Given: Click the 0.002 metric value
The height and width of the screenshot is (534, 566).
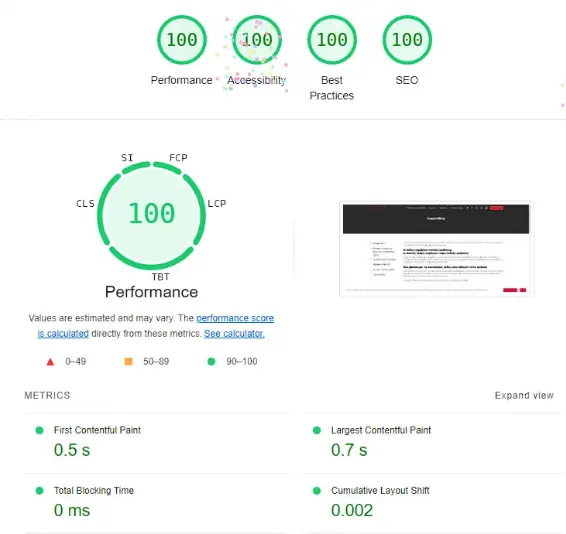Looking at the screenshot, I should 352,511.
